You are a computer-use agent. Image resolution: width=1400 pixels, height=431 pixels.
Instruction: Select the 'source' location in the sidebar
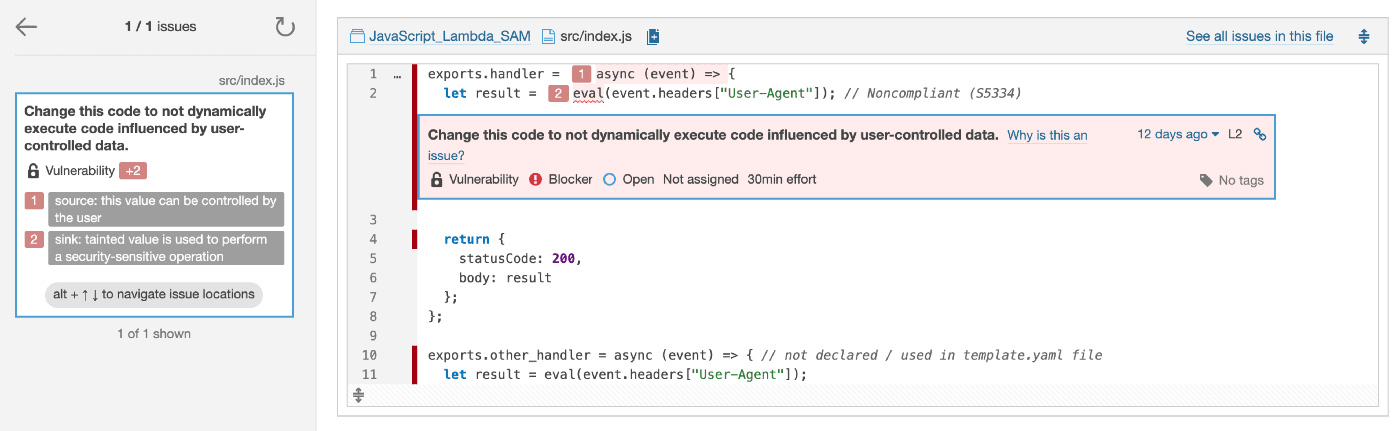pyautogui.click(x=165, y=209)
